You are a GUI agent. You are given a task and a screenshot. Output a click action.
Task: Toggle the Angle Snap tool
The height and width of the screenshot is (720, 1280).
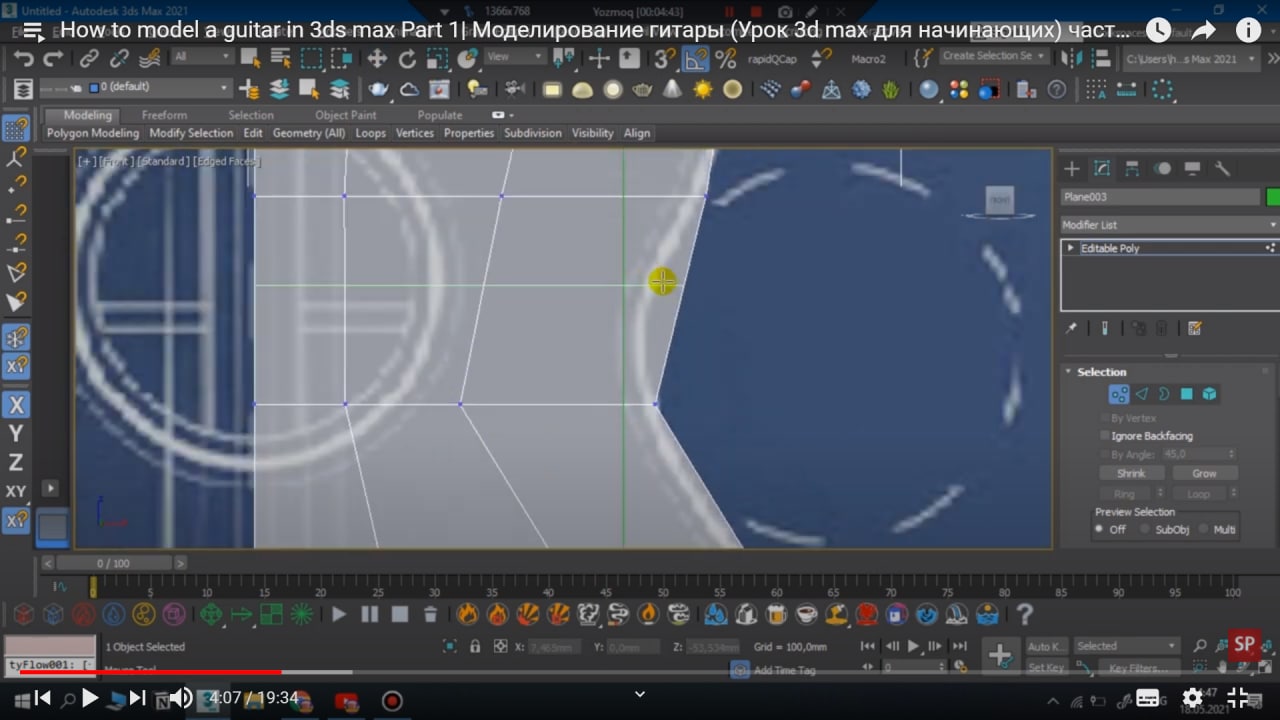(x=695, y=58)
